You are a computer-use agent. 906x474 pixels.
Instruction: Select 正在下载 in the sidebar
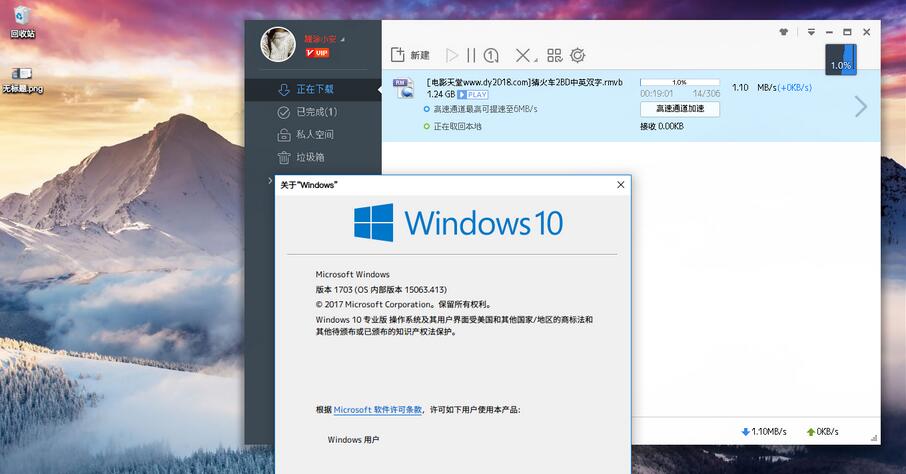click(x=313, y=89)
